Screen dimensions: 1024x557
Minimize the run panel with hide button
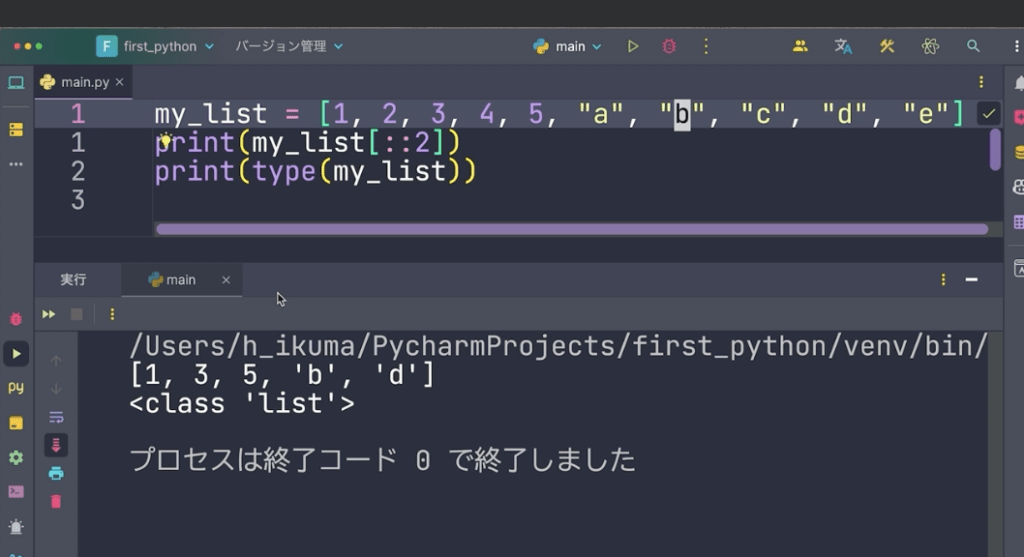[x=971, y=280]
